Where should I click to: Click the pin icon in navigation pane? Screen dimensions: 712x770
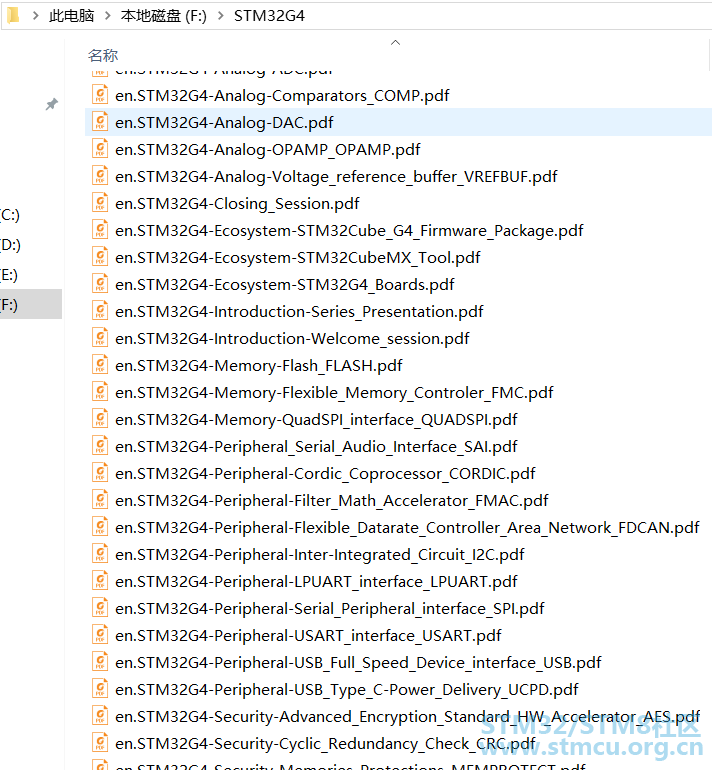pos(52,104)
